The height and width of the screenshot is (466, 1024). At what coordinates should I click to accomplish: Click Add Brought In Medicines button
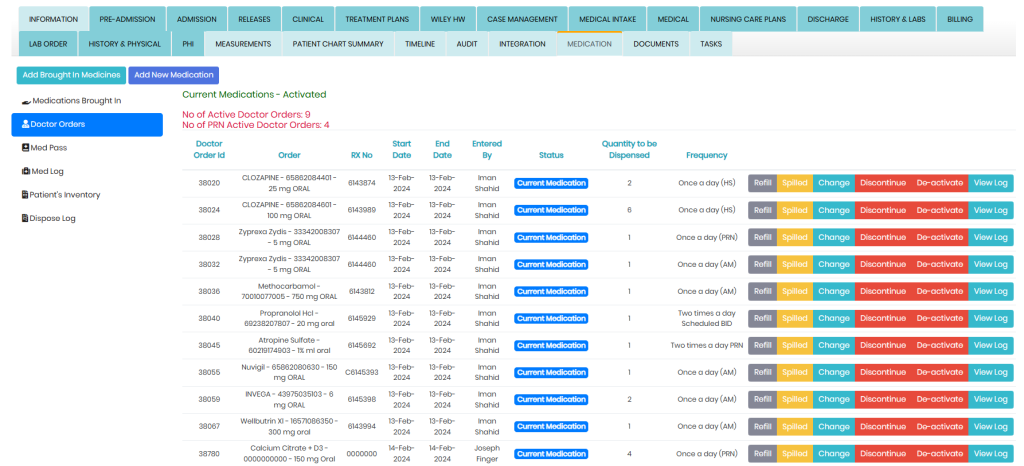71,75
